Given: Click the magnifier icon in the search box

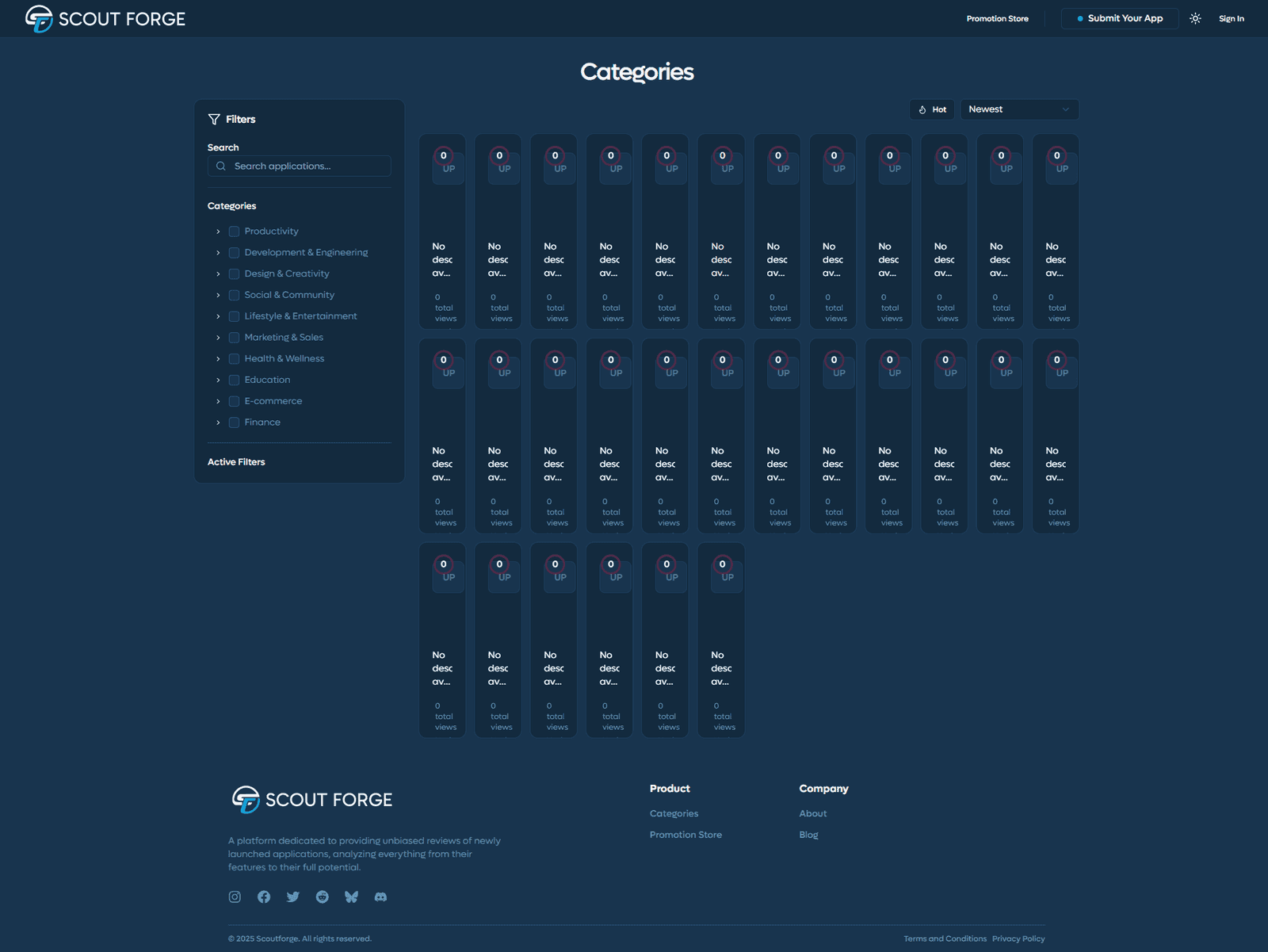Looking at the screenshot, I should coord(221,166).
